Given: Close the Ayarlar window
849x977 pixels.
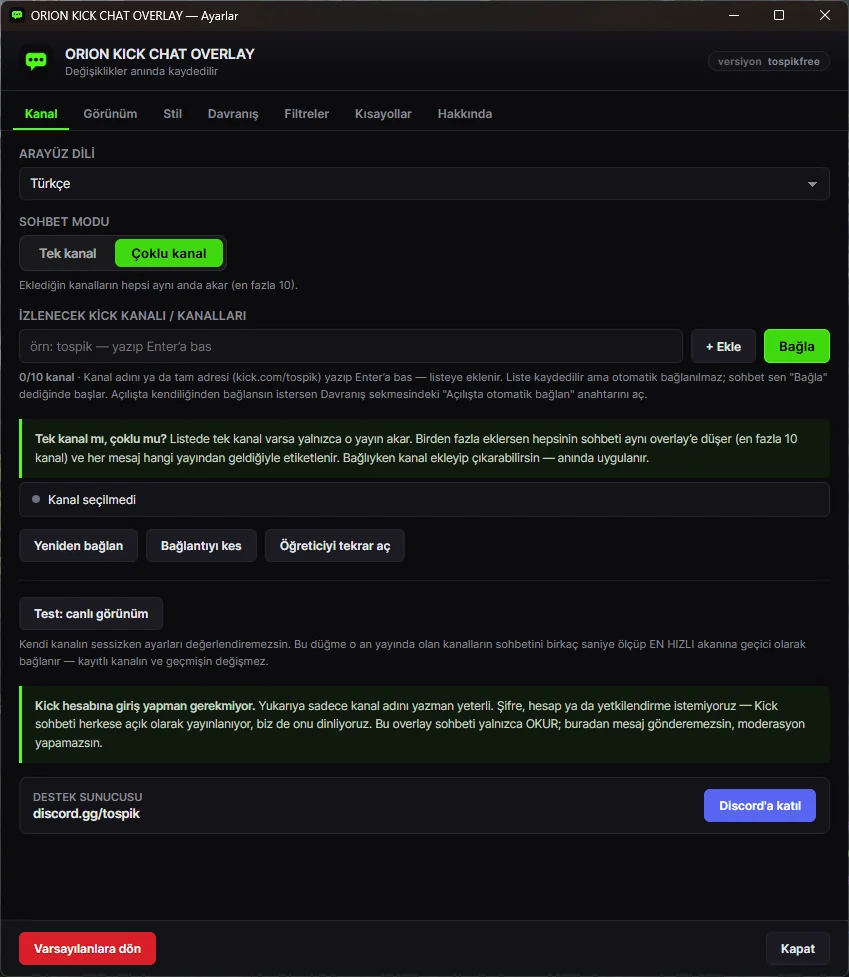Looking at the screenshot, I should (x=825, y=15).
